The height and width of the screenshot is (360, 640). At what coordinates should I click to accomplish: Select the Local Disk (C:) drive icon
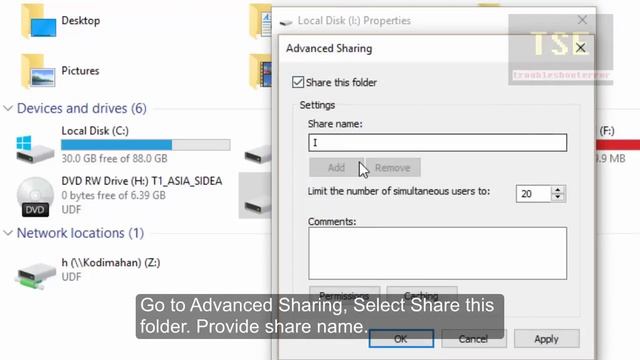point(35,149)
